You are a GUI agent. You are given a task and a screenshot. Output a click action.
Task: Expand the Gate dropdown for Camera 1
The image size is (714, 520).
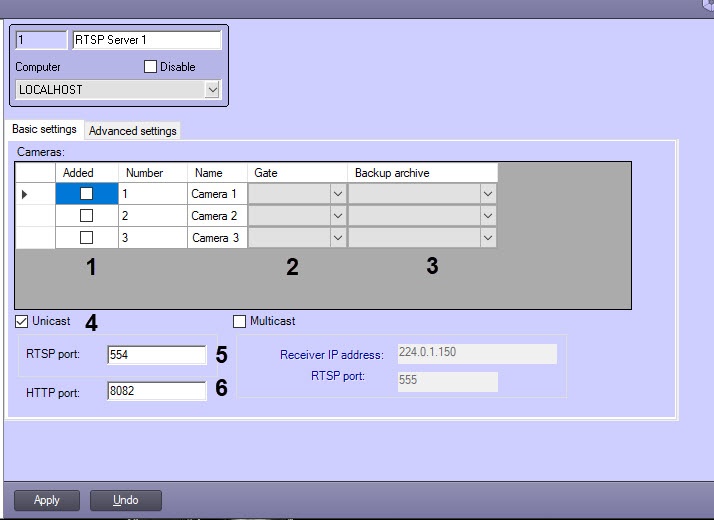point(337,194)
